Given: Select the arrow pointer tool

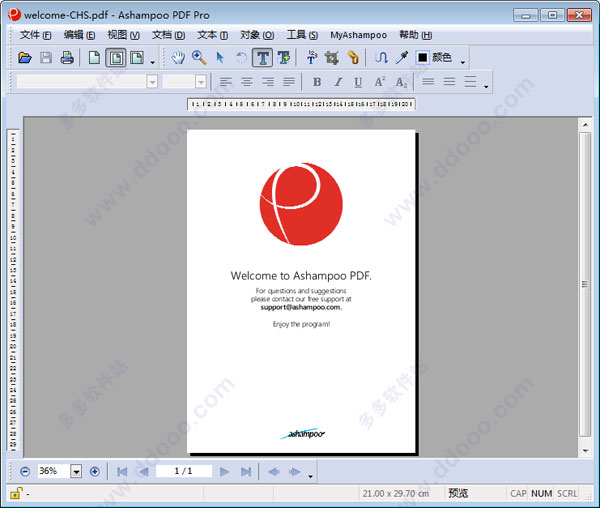Looking at the screenshot, I should (x=220, y=58).
